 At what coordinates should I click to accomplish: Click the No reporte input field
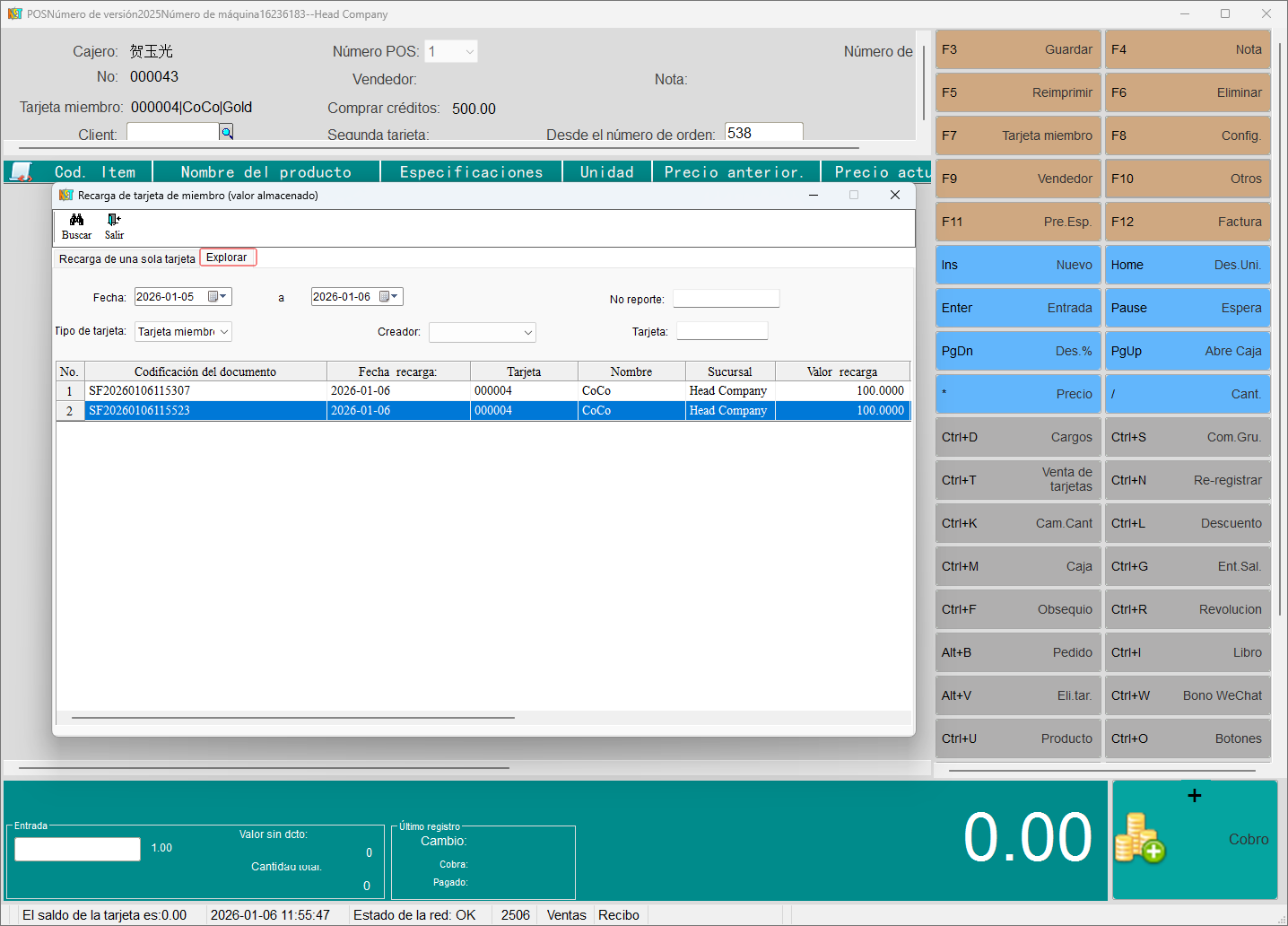tap(726, 299)
